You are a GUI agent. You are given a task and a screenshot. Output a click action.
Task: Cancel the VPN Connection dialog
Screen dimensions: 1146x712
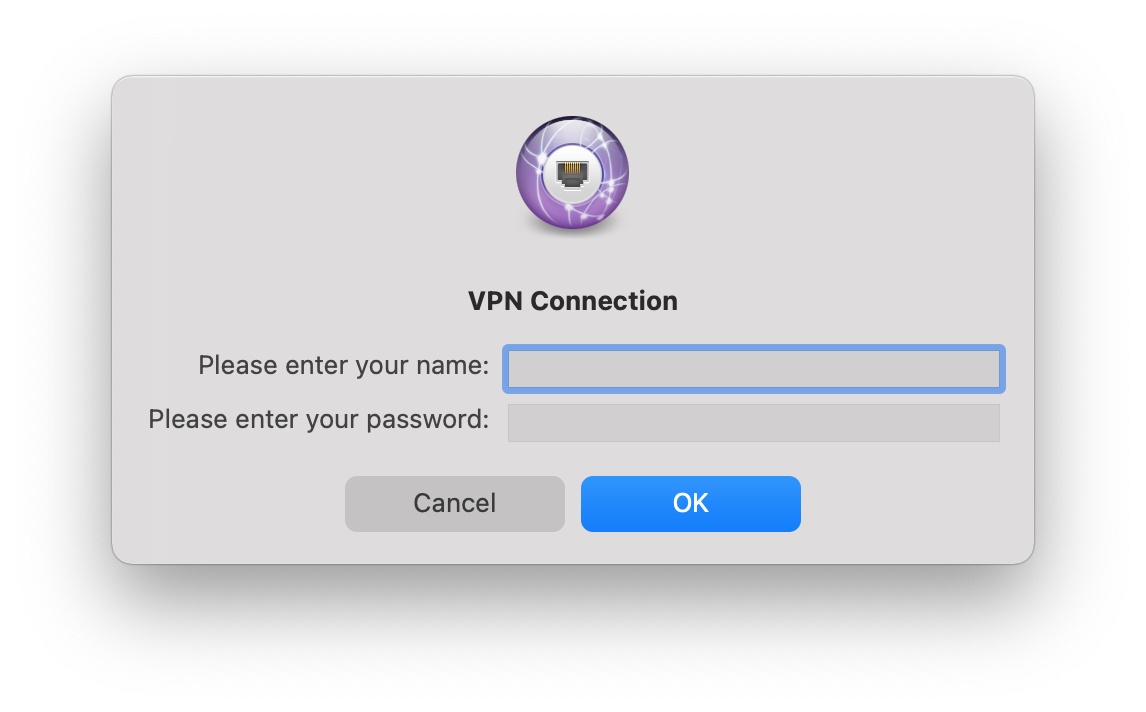point(455,504)
